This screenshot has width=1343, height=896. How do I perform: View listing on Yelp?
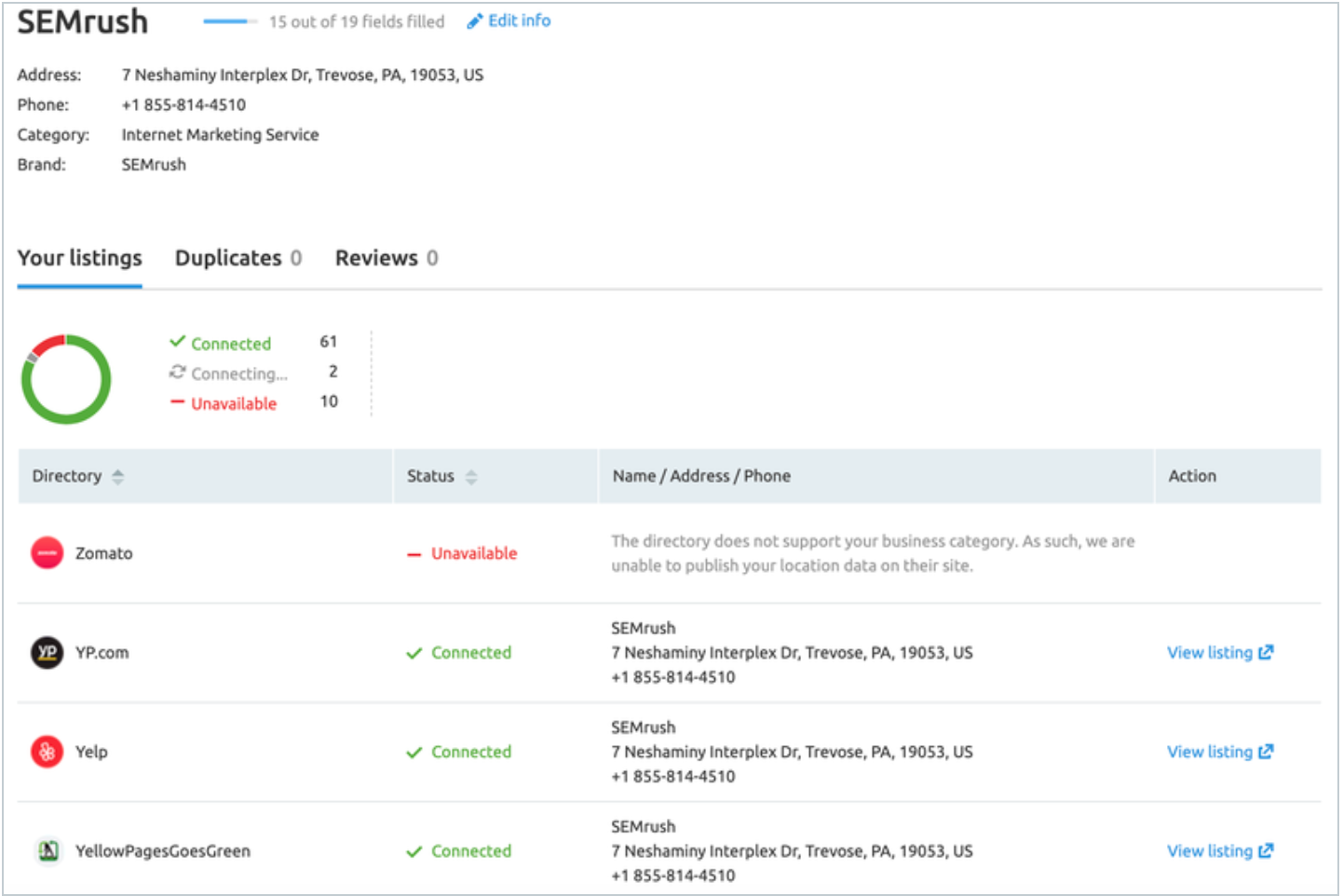coord(1220,752)
